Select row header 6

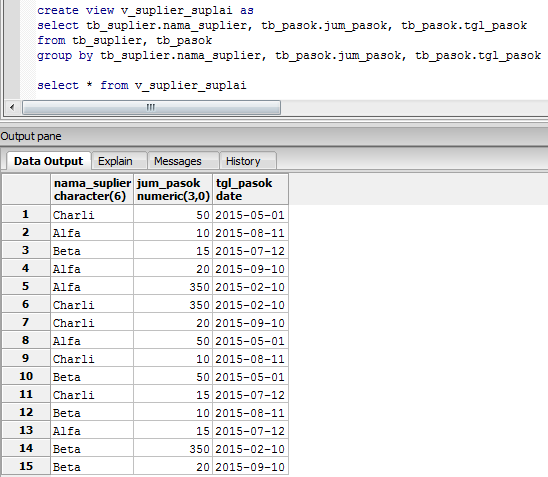click(26, 304)
